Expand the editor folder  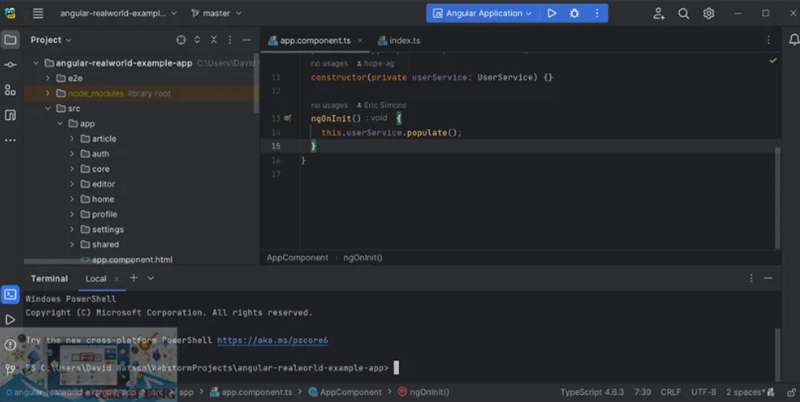[x=72, y=184]
